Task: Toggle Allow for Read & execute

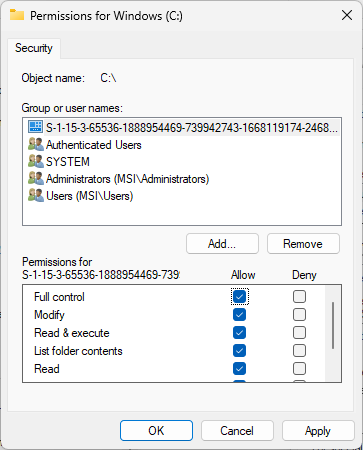Action: pyautogui.click(x=239, y=332)
